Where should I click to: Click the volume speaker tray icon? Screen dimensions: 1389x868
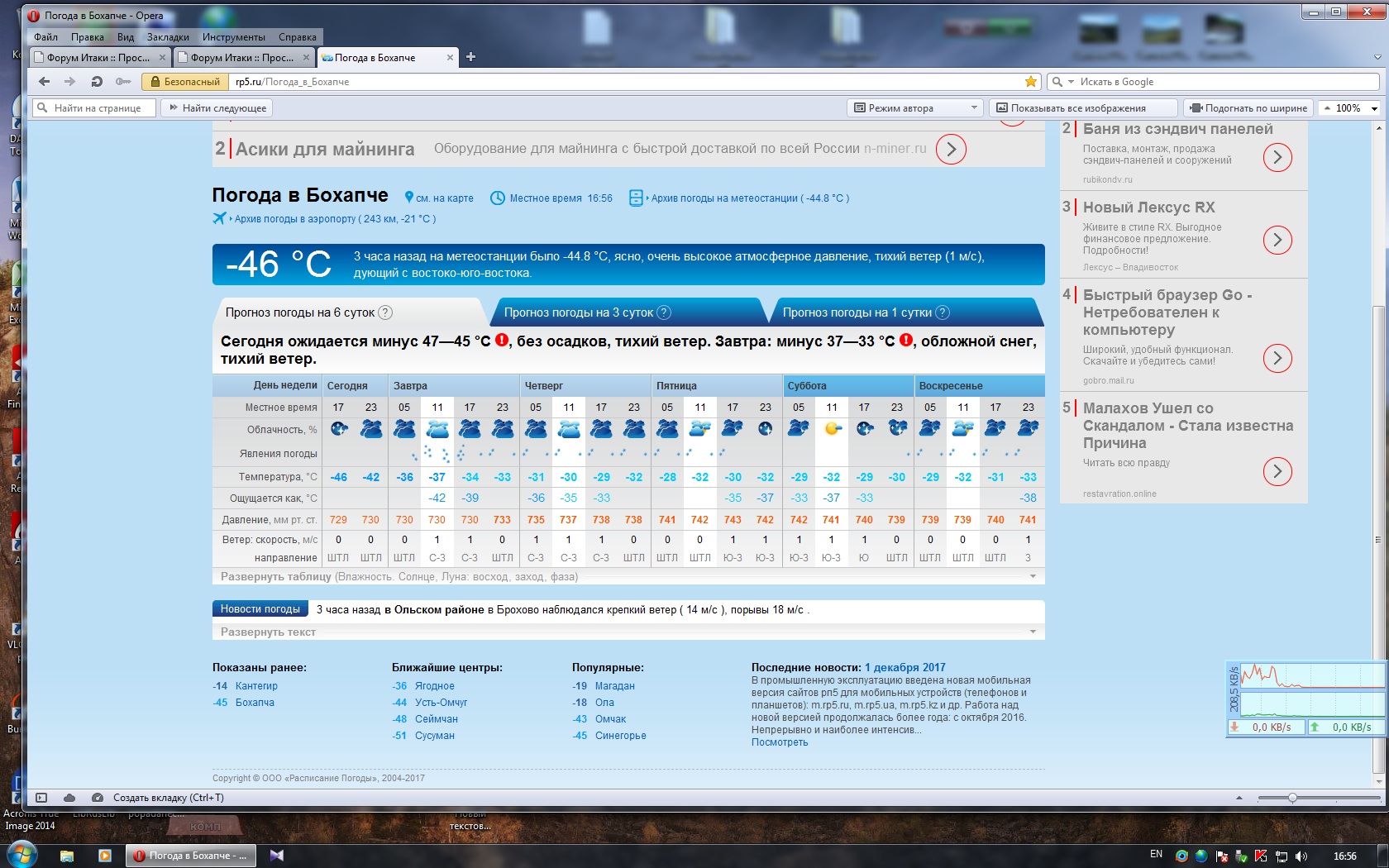[1301, 856]
